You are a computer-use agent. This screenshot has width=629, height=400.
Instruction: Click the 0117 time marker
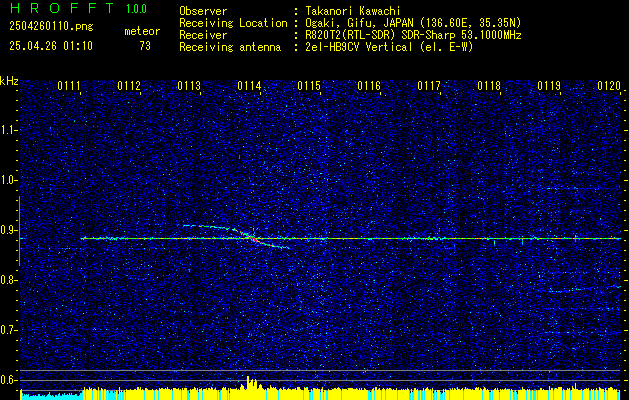[429, 86]
